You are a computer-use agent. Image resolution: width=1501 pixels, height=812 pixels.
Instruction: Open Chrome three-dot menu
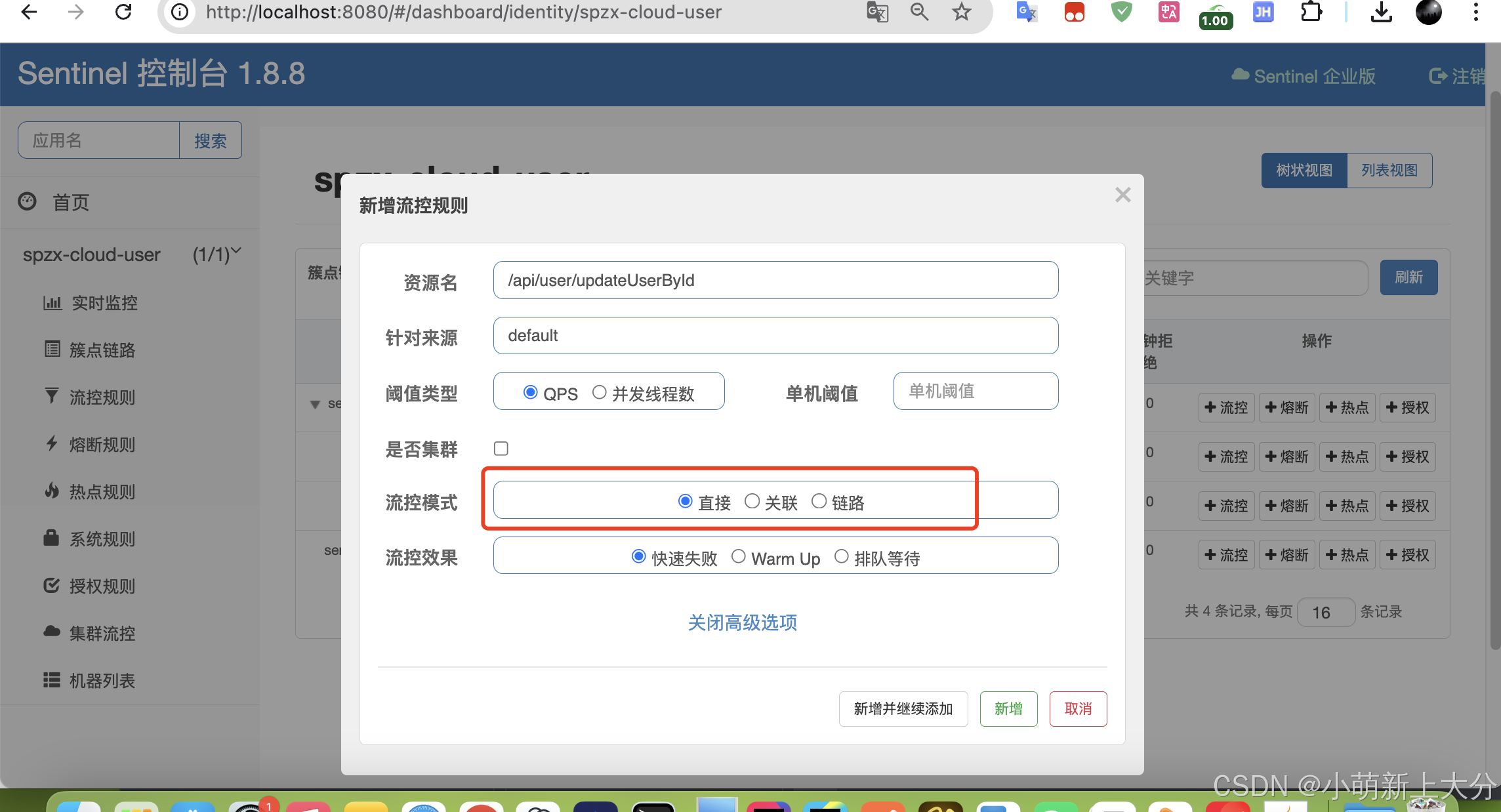click(x=1475, y=12)
